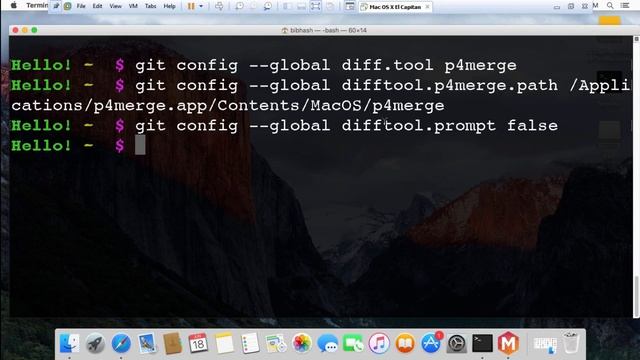Open Messages speech bubble icon
The width and height of the screenshot is (640, 360).
pos(327,343)
